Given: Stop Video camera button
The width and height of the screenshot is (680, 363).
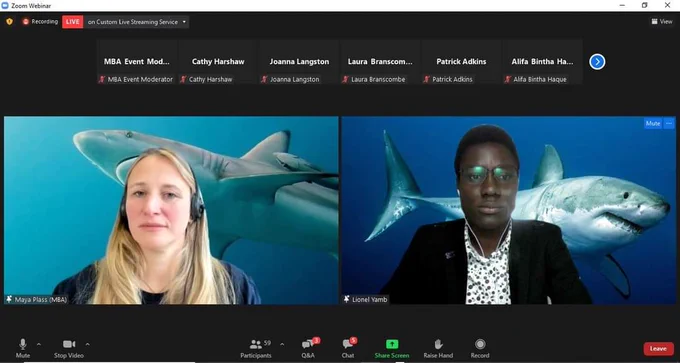Looking at the screenshot, I should [69, 348].
